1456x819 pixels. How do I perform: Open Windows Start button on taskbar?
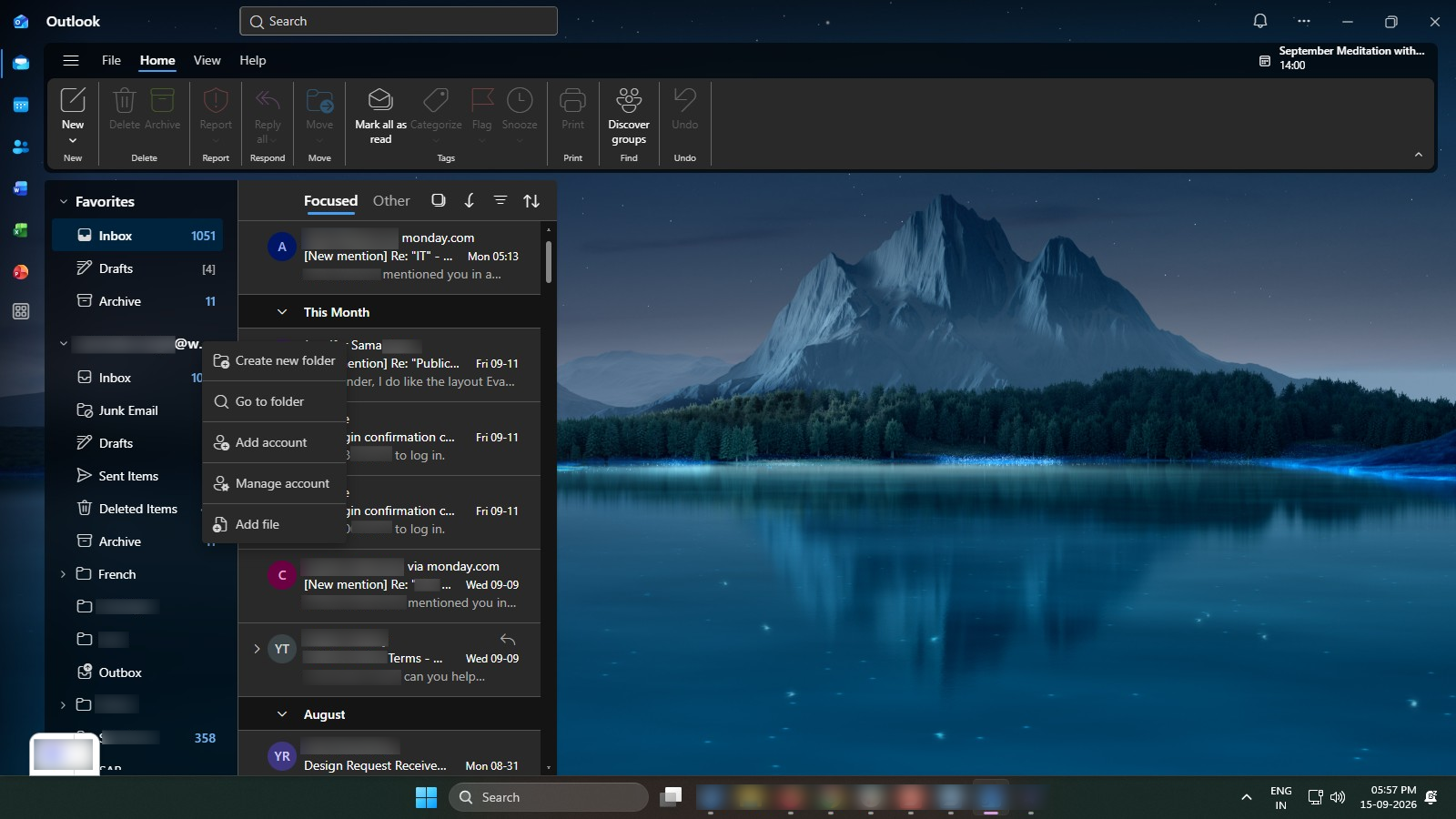click(426, 797)
